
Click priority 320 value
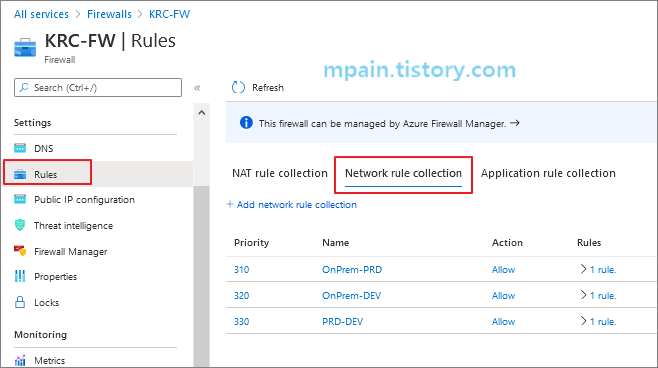(x=241, y=295)
